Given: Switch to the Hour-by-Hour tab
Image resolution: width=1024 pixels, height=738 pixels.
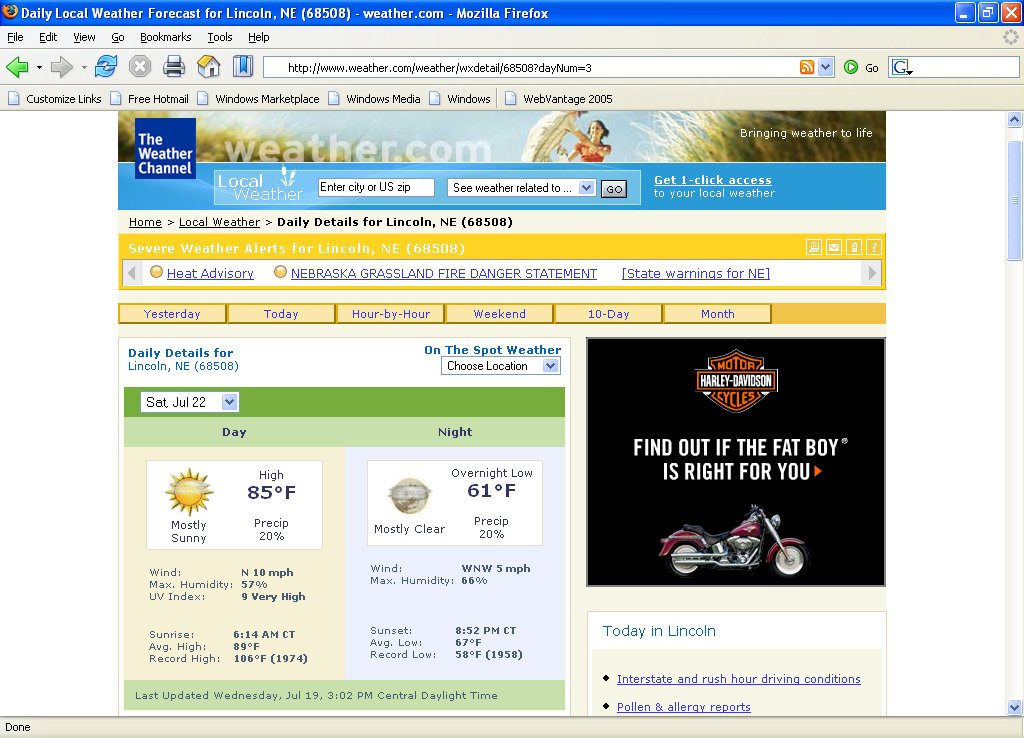Looking at the screenshot, I should pyautogui.click(x=391, y=313).
